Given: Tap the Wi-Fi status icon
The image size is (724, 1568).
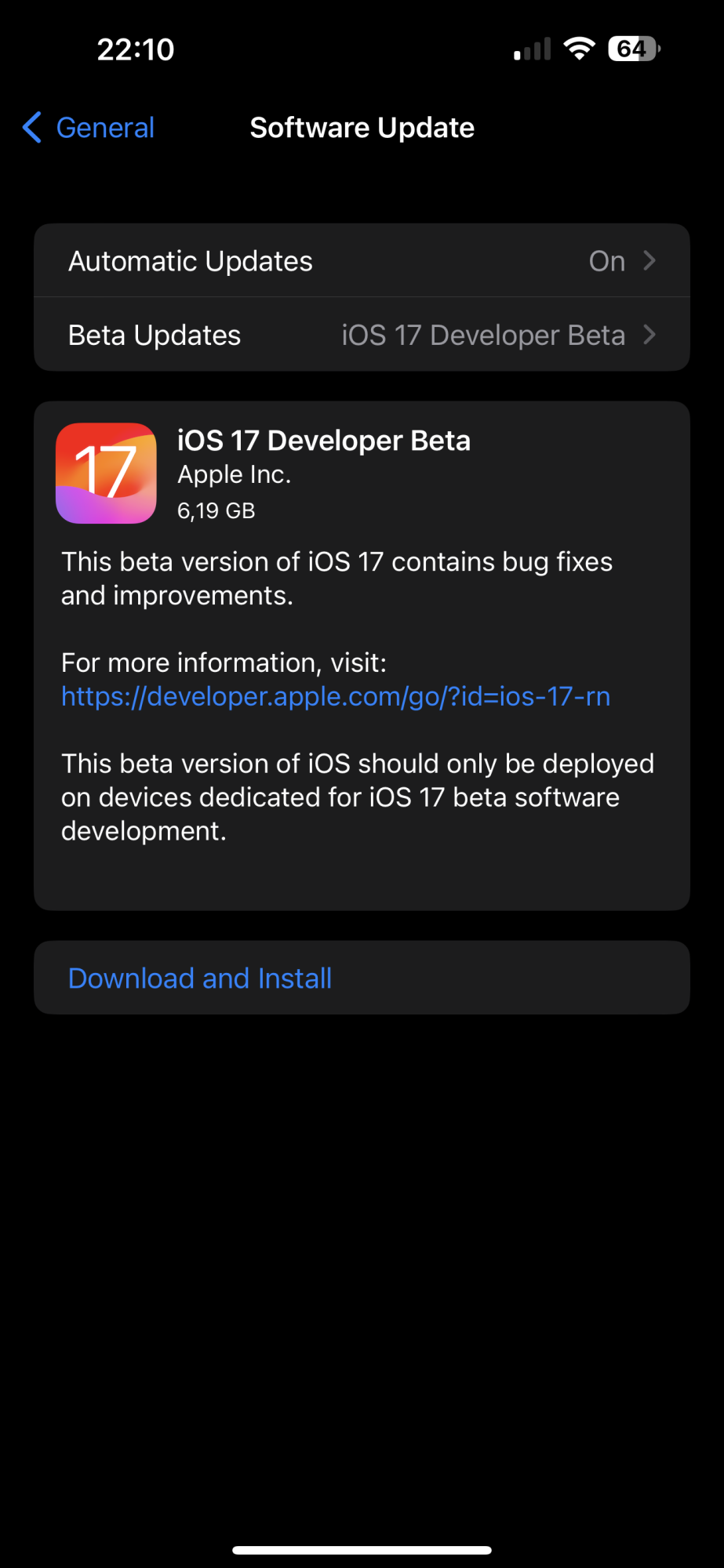Looking at the screenshot, I should coord(579,49).
